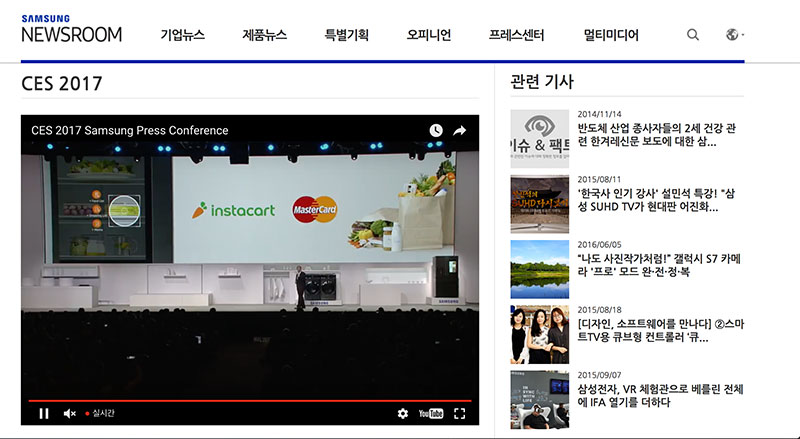Open the search magnifier icon
This screenshot has height=439, width=800.
(x=693, y=35)
